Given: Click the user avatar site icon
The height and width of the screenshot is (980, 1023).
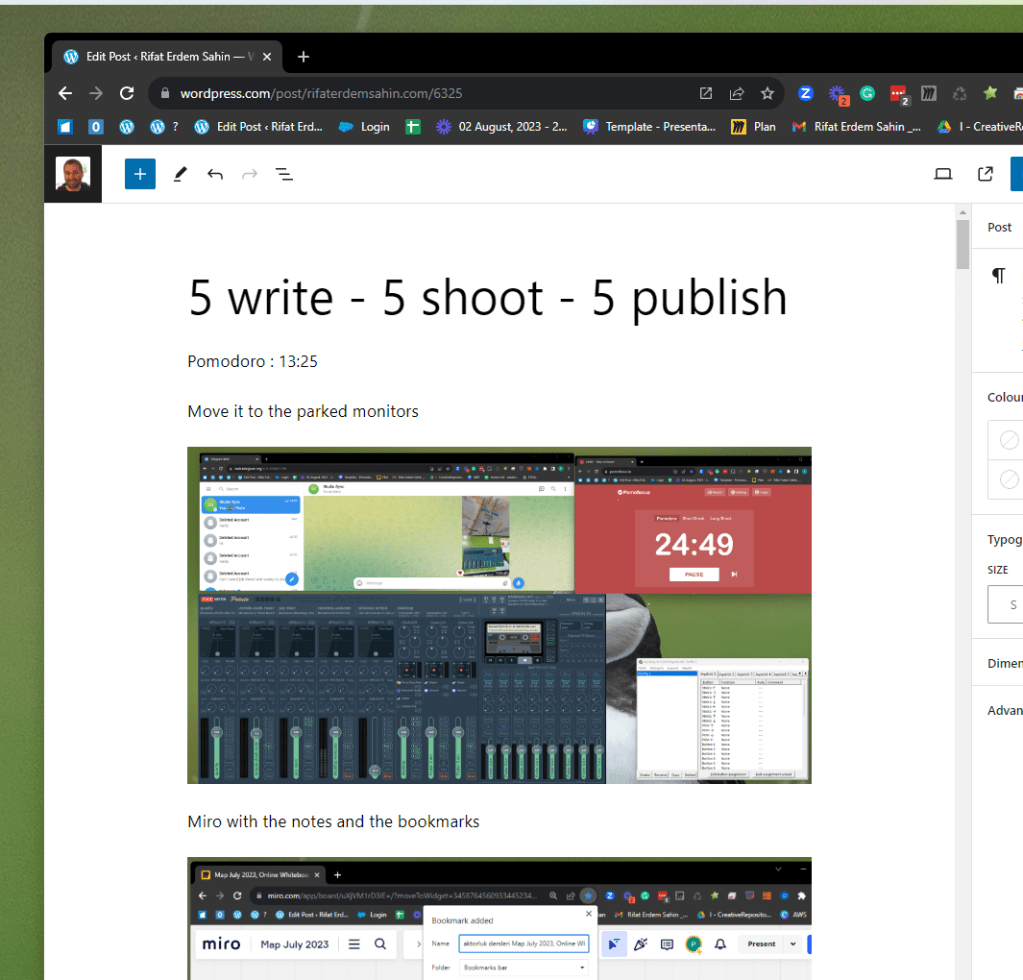Looking at the screenshot, I should pyautogui.click(x=73, y=174).
